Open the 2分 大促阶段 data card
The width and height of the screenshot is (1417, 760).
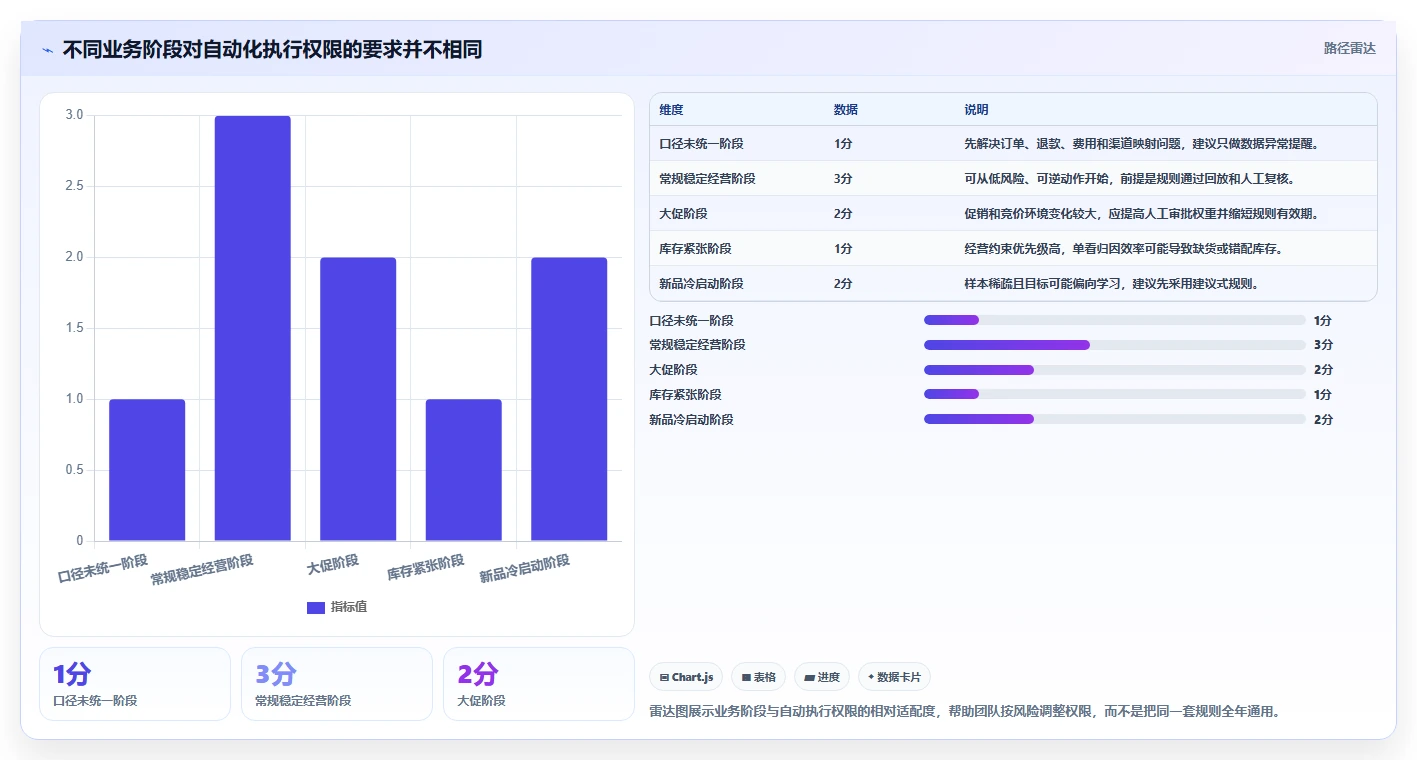539,684
